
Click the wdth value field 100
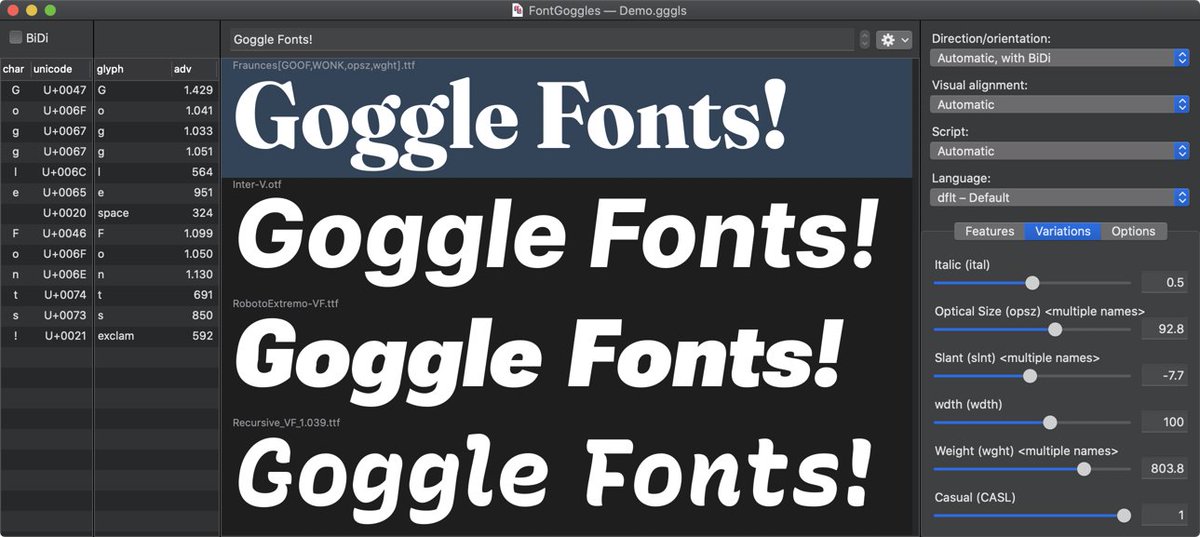point(1164,422)
